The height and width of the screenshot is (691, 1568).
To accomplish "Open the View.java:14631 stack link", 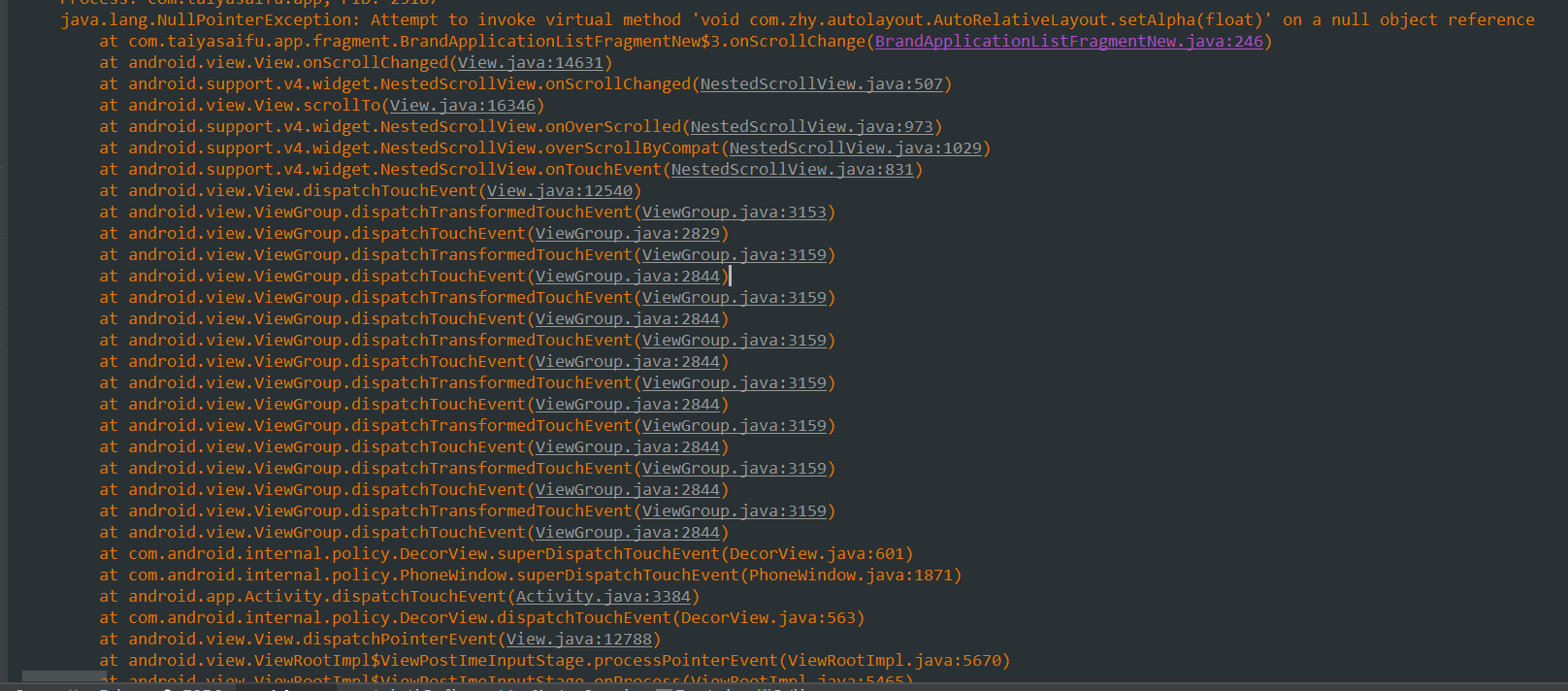I will click(x=531, y=63).
